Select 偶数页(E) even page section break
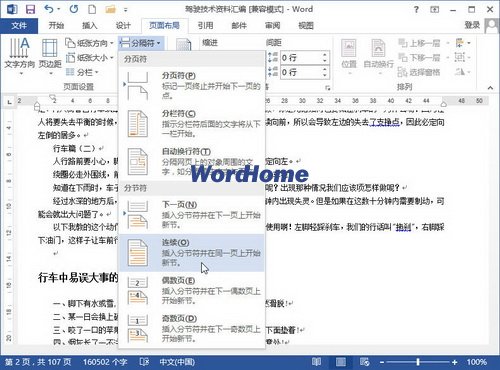This screenshot has height=370, width=500. 192,291
